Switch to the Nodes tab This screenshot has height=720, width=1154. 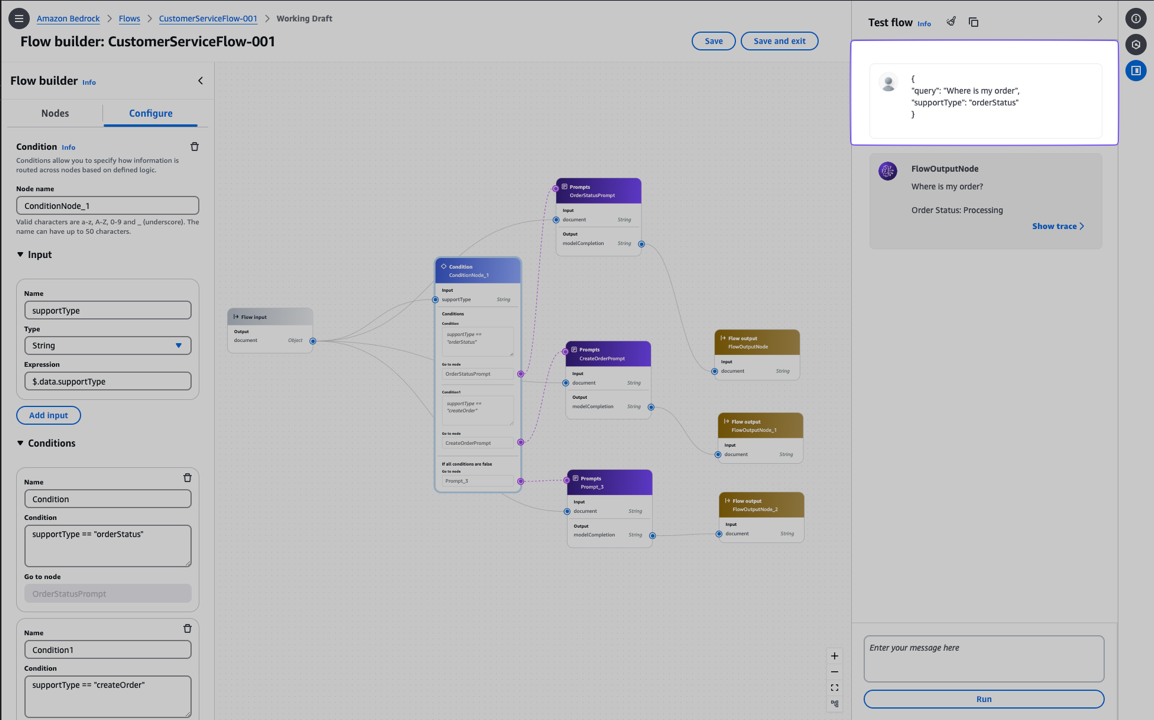point(55,113)
